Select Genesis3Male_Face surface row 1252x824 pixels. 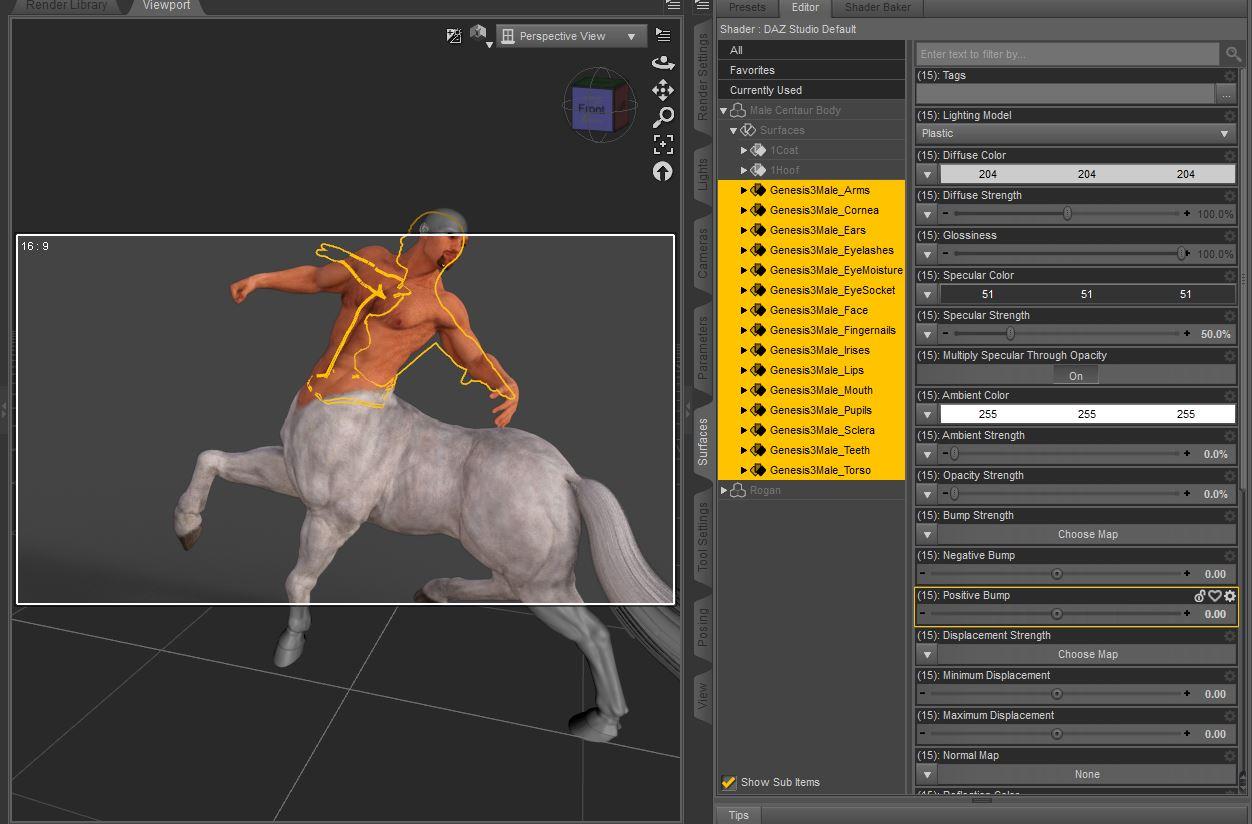[811, 310]
